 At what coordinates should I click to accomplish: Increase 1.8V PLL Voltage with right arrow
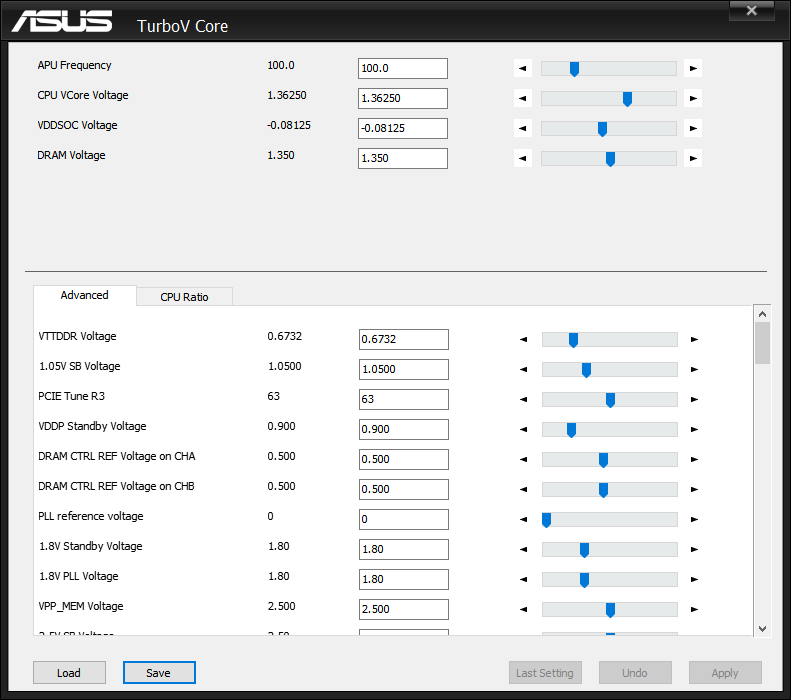(x=694, y=579)
